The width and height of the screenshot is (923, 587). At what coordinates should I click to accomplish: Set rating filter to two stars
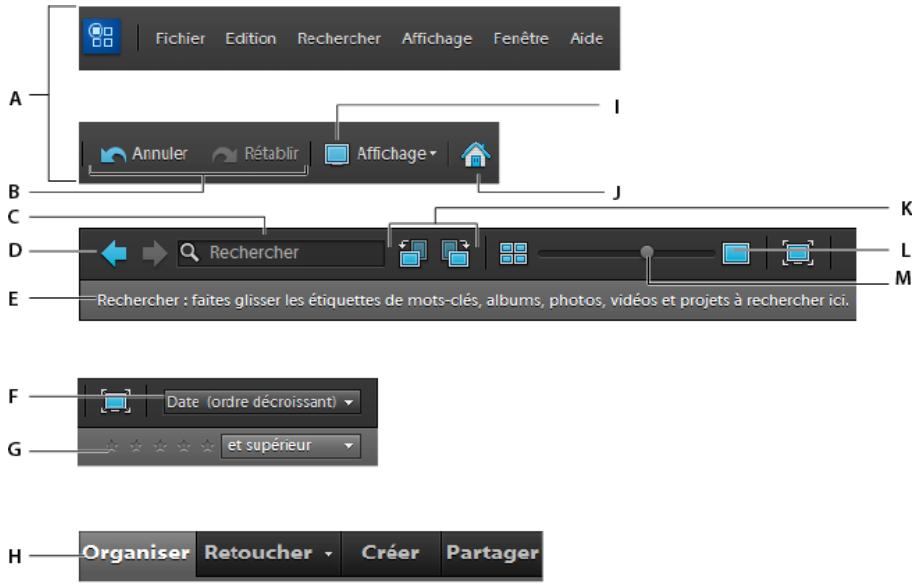point(136,446)
